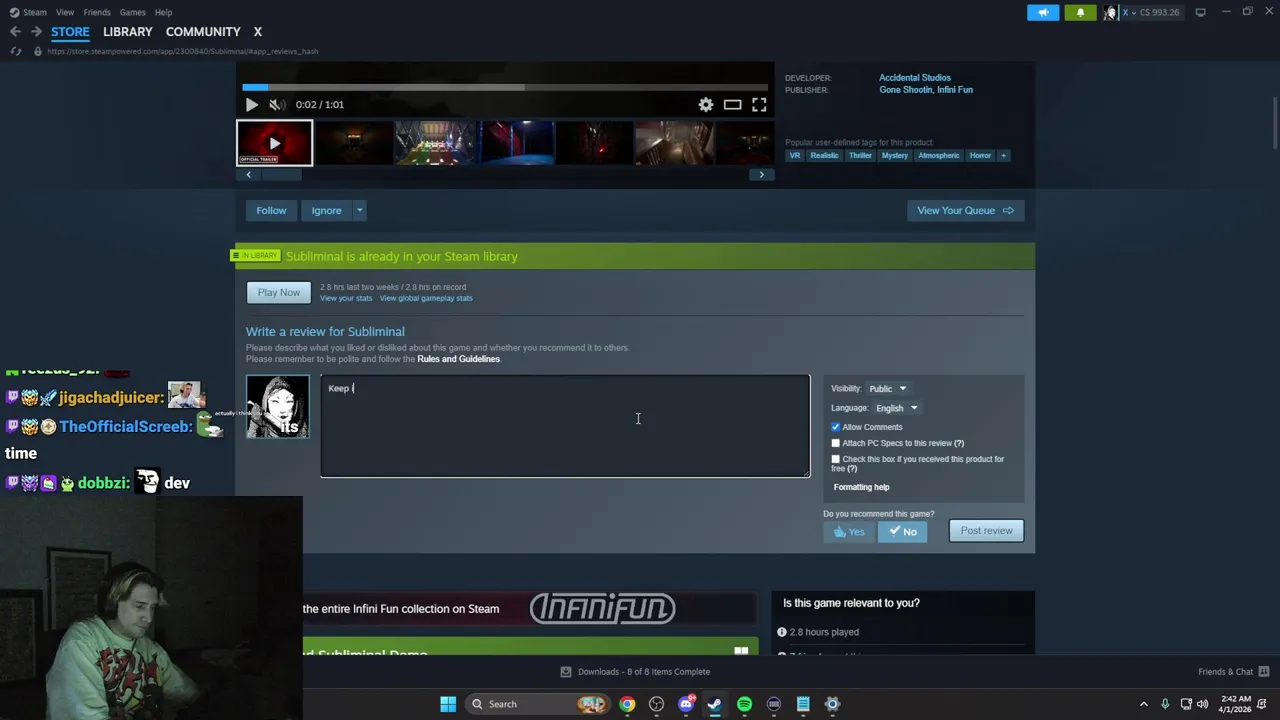
Task: Show previous media thumbnails arrow
Action: tap(249, 174)
